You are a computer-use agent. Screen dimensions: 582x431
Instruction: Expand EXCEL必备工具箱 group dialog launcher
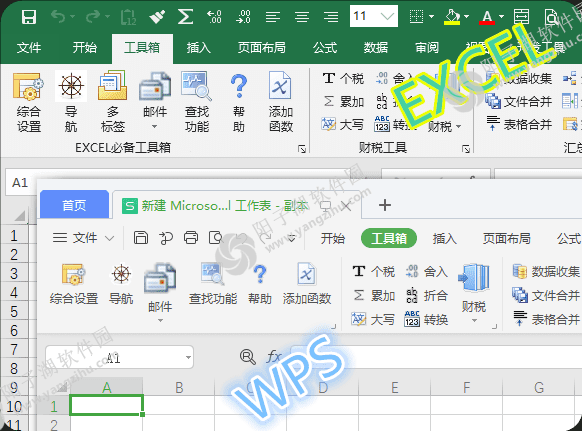(302, 149)
